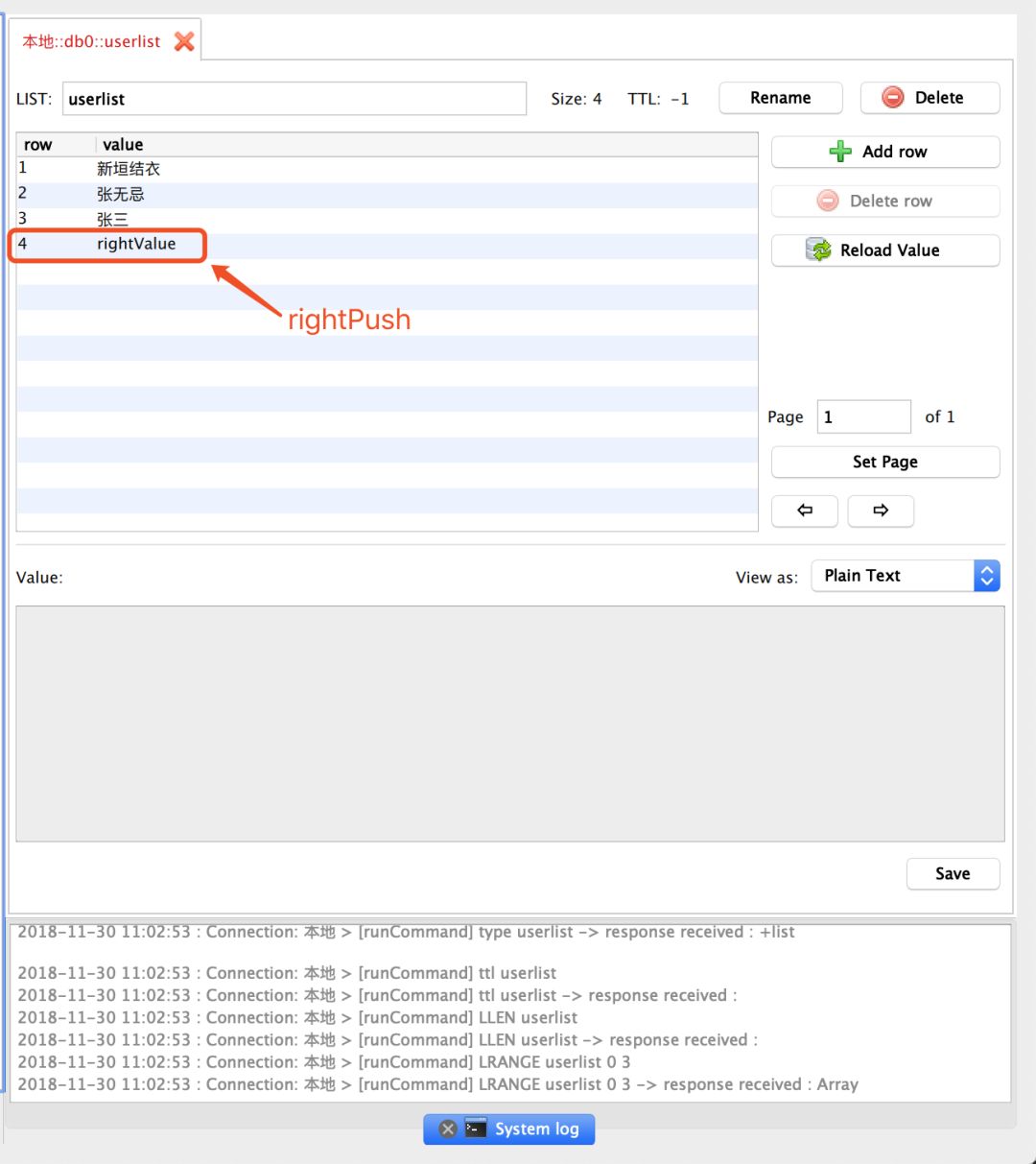The image size is (1036, 1164).
Task: Select row with value 张无忌
Action: pos(388,194)
